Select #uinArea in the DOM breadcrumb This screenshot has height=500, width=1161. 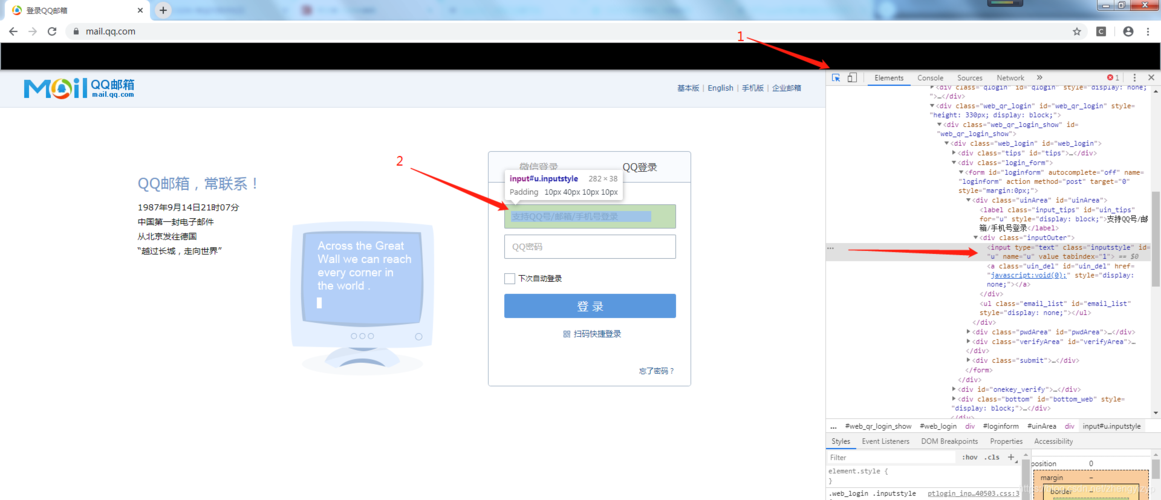pyautogui.click(x=1040, y=427)
